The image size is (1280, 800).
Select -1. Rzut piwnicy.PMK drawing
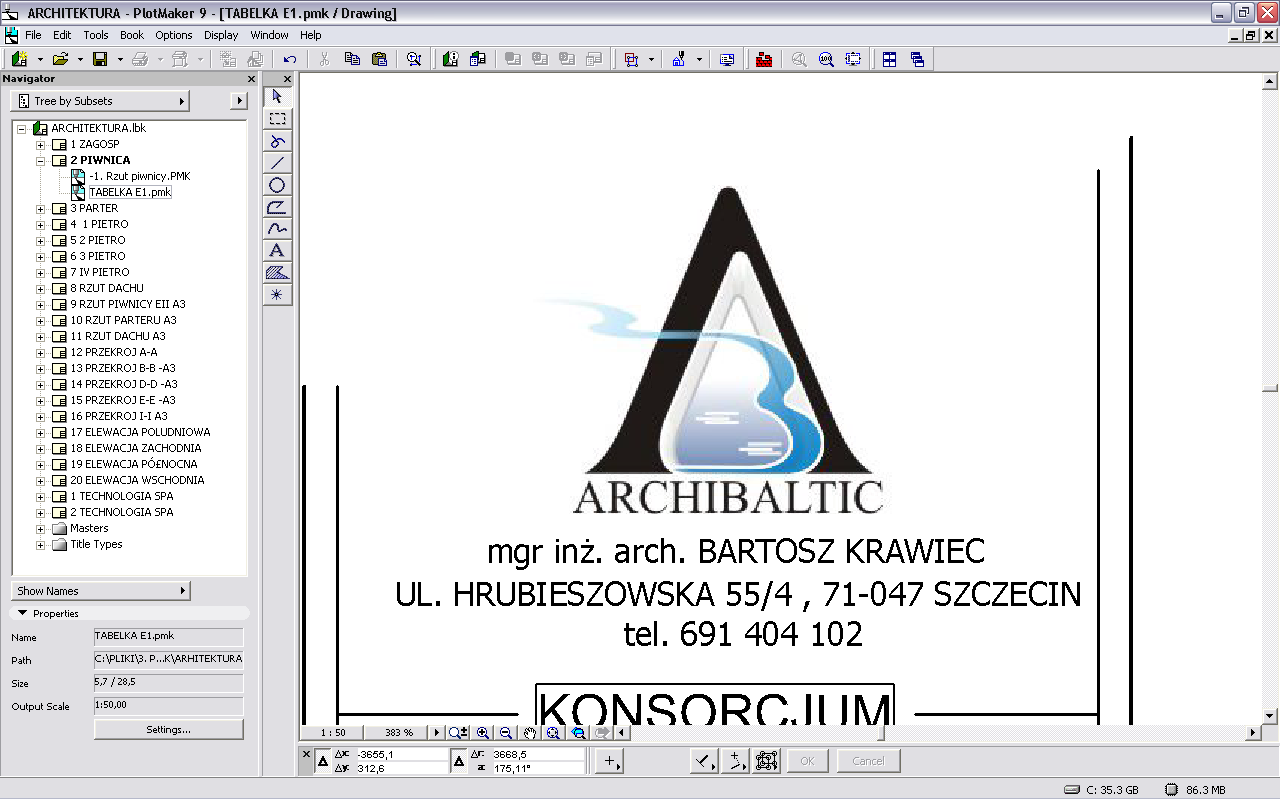[x=139, y=176]
